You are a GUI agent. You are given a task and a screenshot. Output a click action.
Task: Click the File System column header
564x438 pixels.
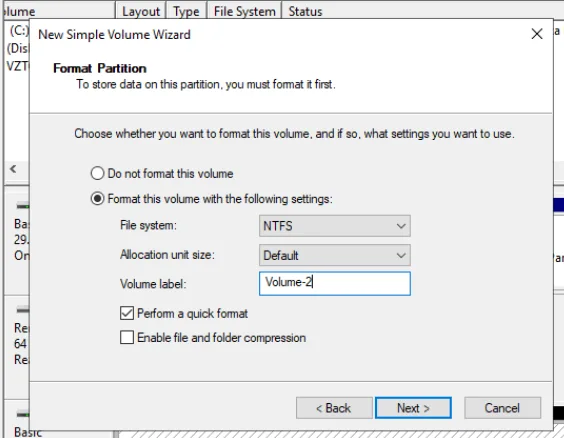[x=244, y=11]
